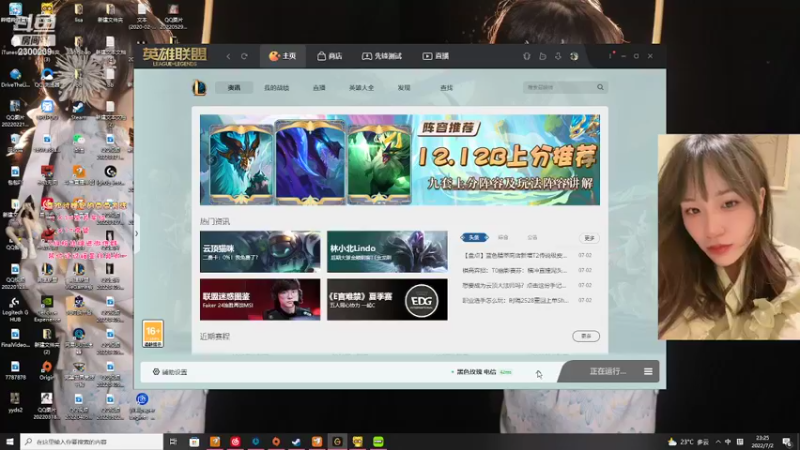
Task: Select the 我的战绩 sub-tab
Action: 277,88
